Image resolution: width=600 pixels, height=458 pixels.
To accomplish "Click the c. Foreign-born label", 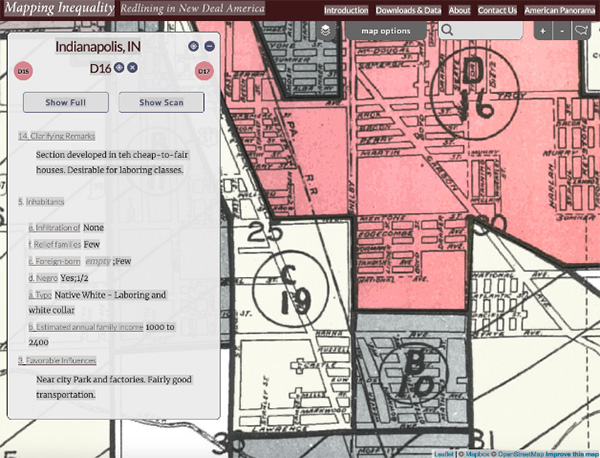I will [54, 261].
